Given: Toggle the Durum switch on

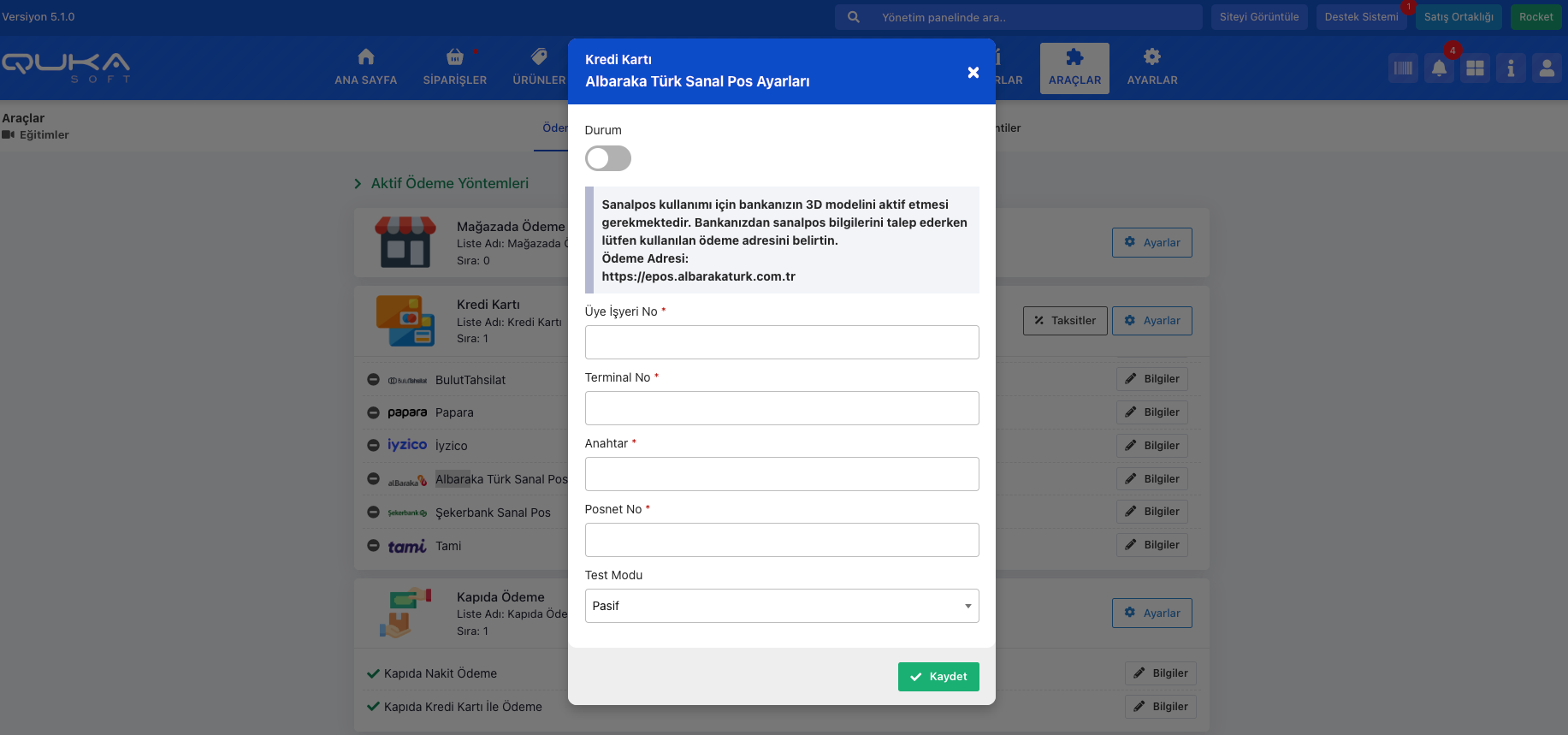Looking at the screenshot, I should [607, 158].
